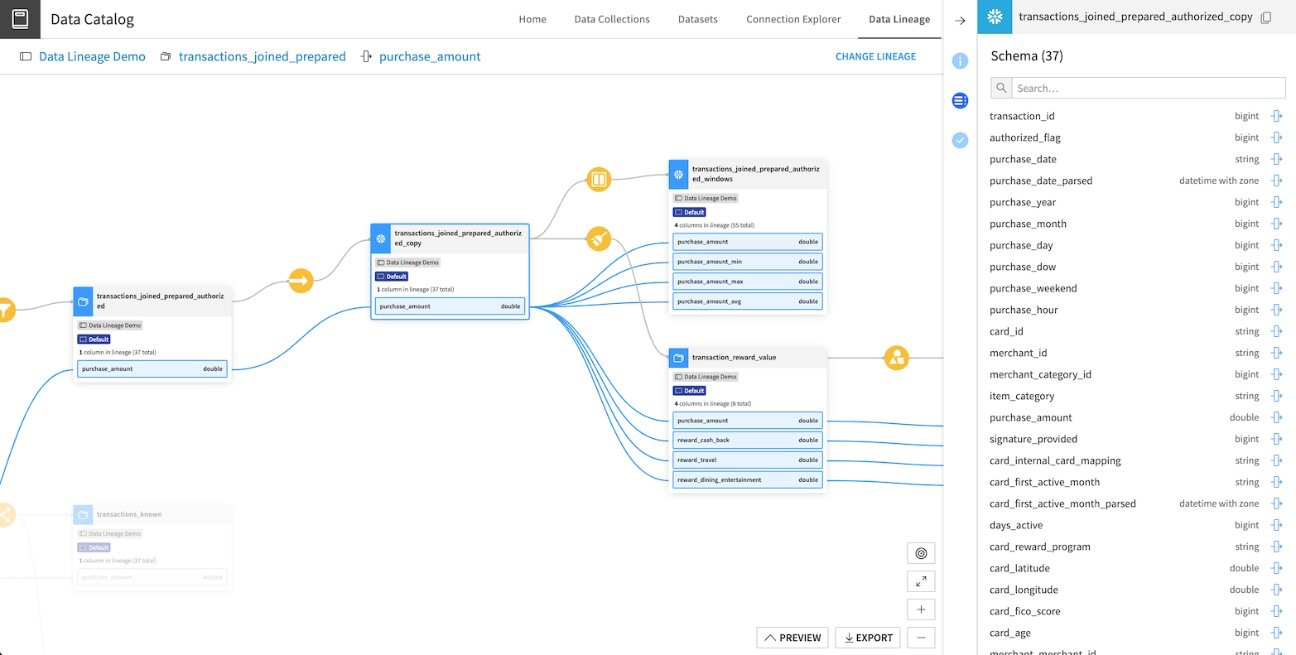The height and width of the screenshot is (655, 1296).
Task: Open the info panel icon
Action: coord(960,61)
